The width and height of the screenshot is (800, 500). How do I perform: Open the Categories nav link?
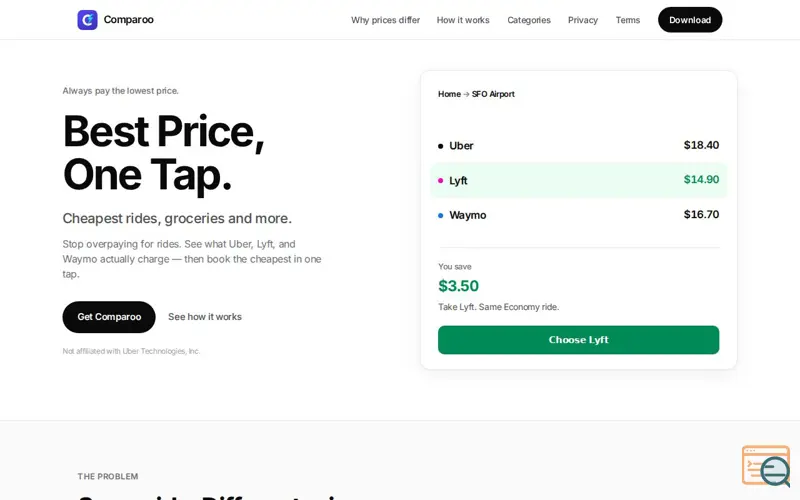[529, 20]
